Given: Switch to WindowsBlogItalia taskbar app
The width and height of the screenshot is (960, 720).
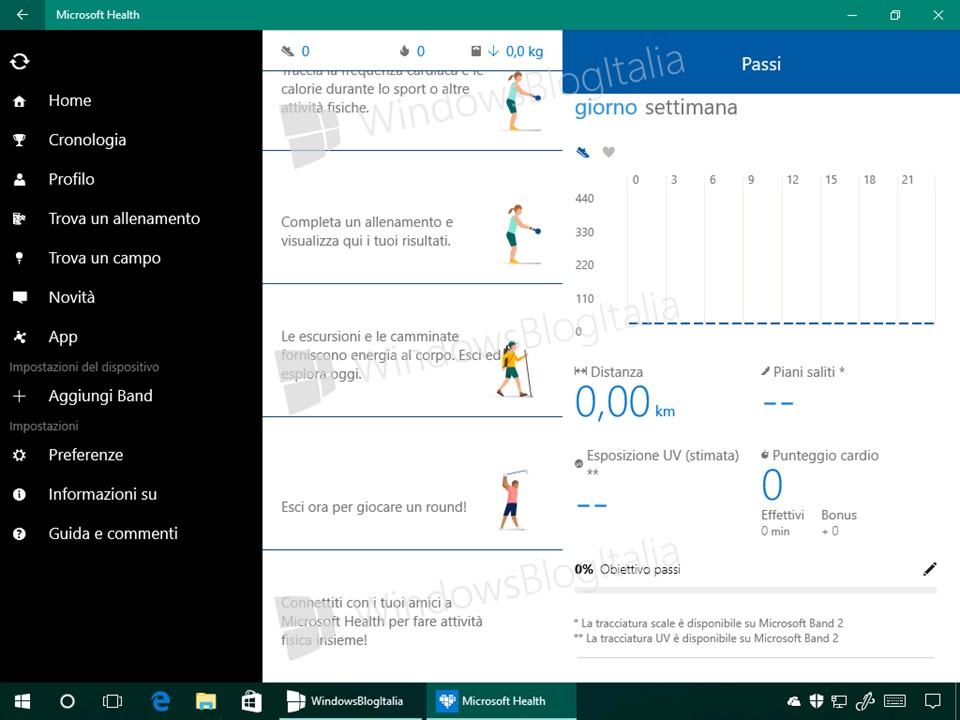Looking at the screenshot, I should (x=350, y=701).
